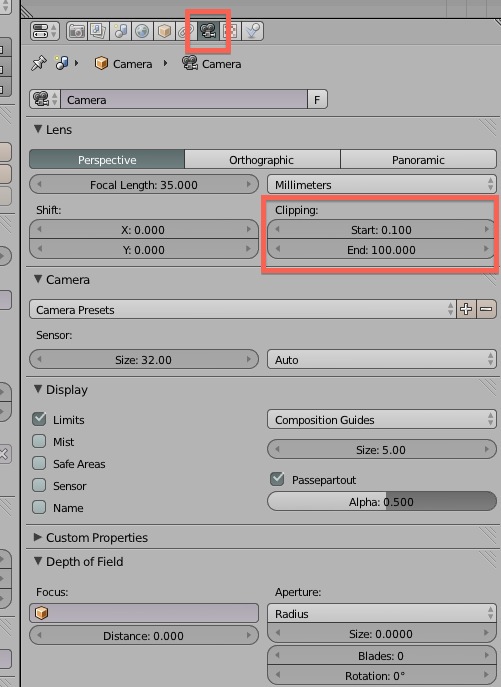
Task: Open the Render properties tab
Action: [x=77, y=31]
